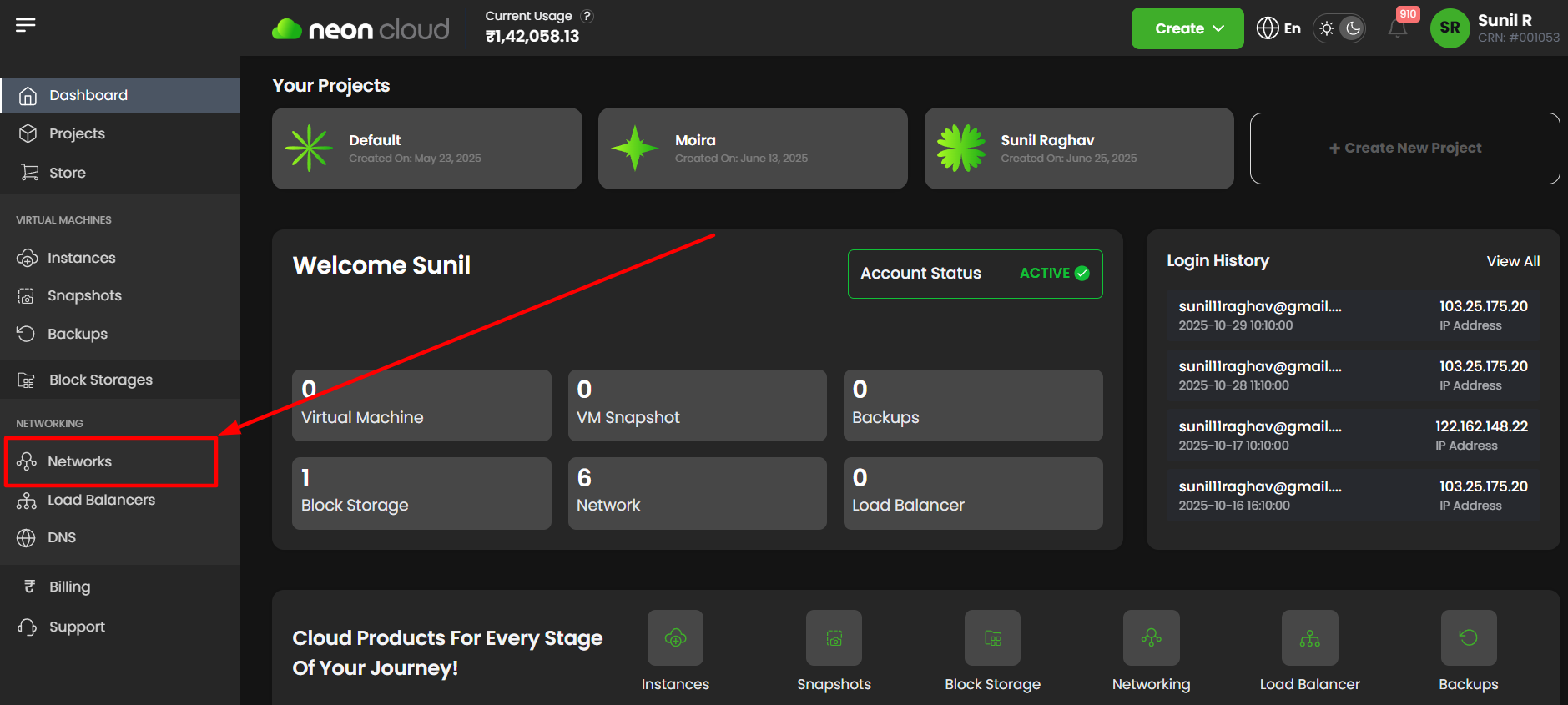Open the Networking product icon

point(1151,638)
